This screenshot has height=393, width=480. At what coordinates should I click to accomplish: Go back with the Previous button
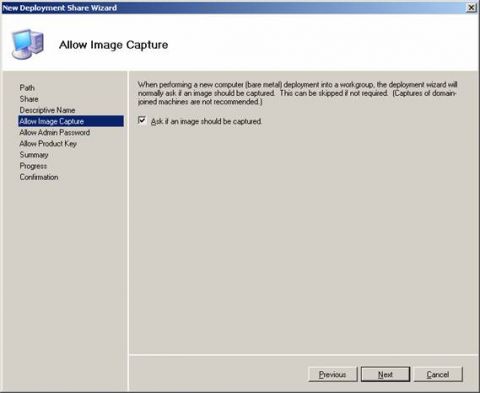332,374
